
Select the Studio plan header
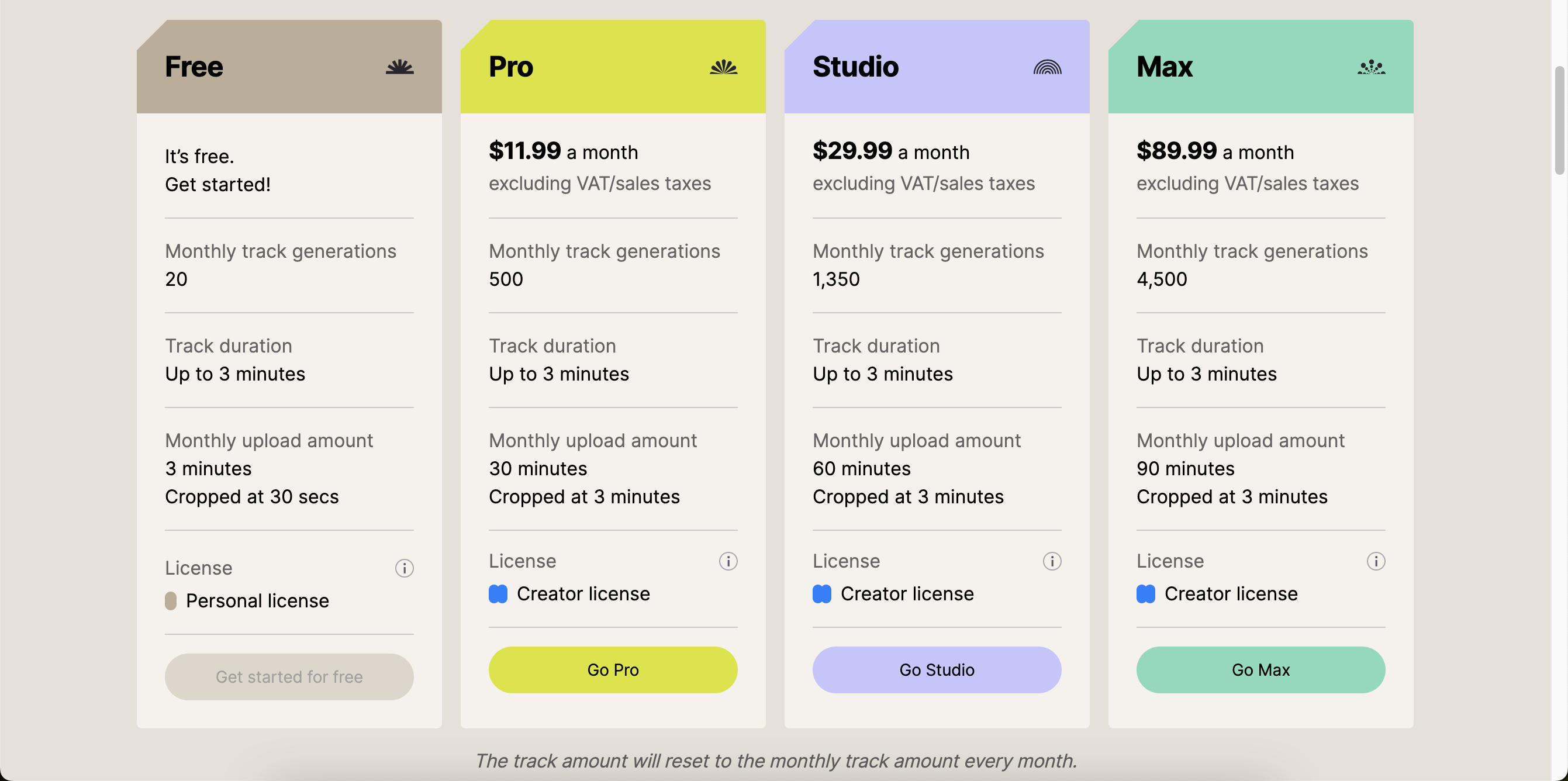pyautogui.click(x=936, y=67)
